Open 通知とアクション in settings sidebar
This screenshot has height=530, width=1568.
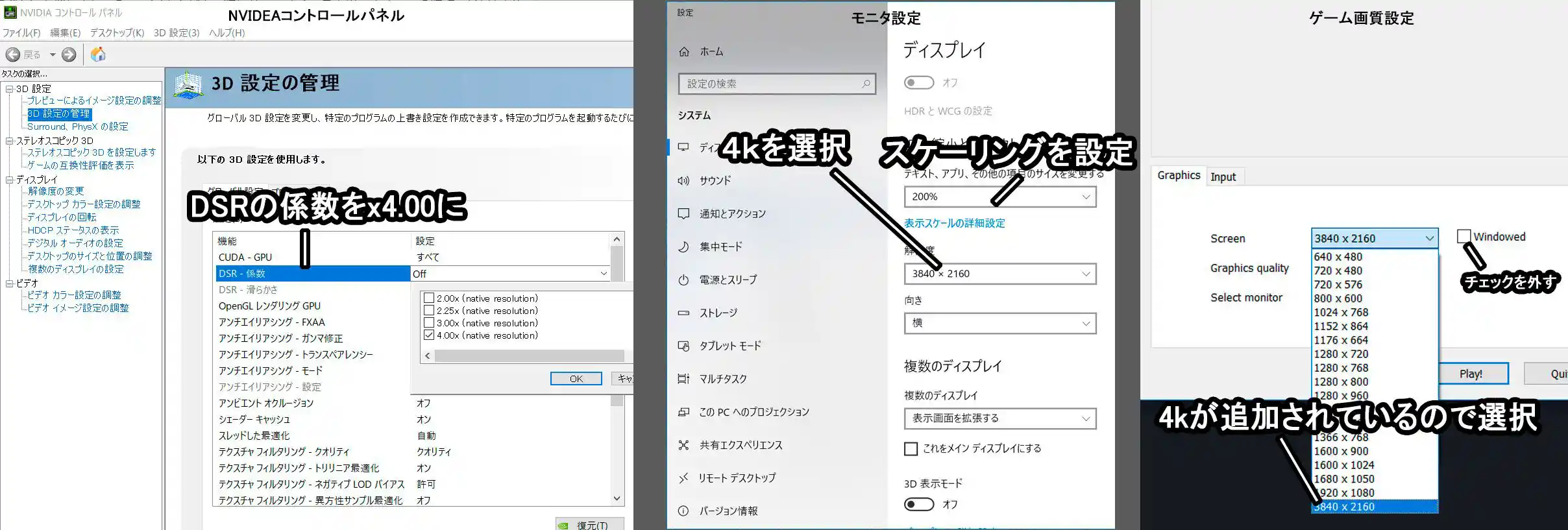click(x=732, y=213)
